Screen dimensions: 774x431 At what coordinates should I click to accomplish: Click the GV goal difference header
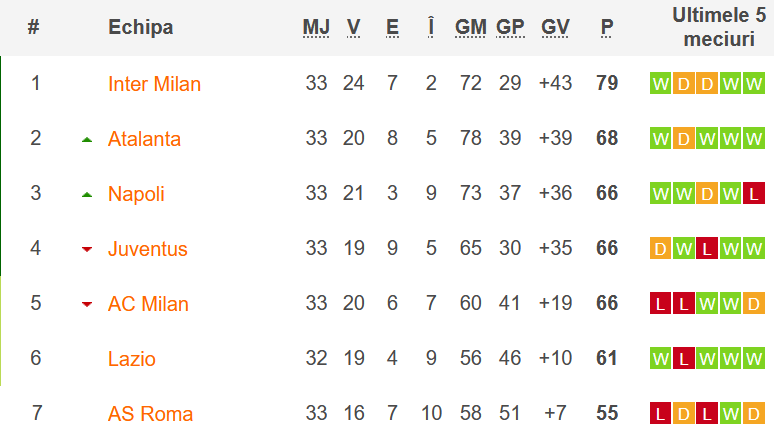(555, 28)
